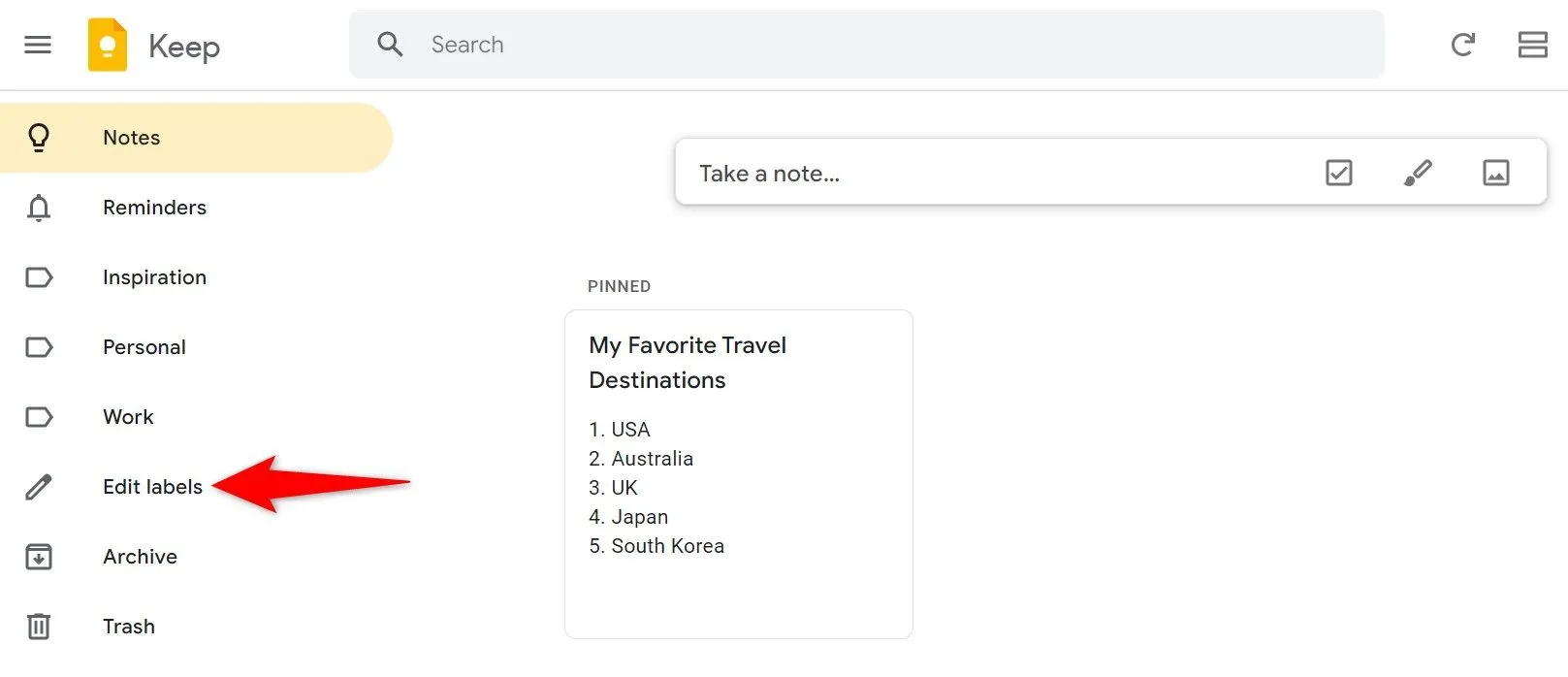Open the Work label
The width and height of the screenshot is (1568, 677).
point(196,417)
